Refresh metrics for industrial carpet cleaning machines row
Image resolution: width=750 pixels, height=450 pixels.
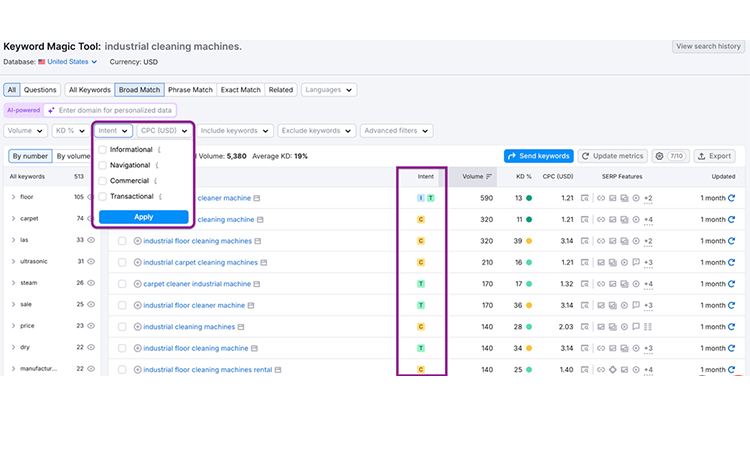pos(731,263)
